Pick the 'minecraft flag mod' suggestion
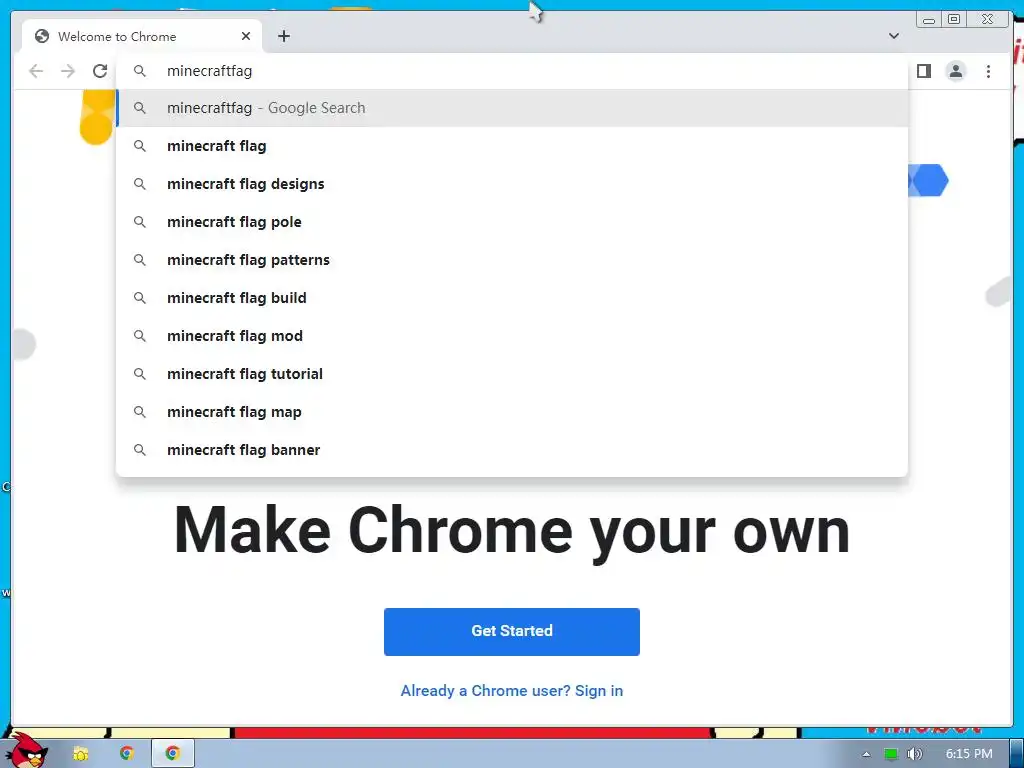The width and height of the screenshot is (1024, 768). (x=512, y=336)
